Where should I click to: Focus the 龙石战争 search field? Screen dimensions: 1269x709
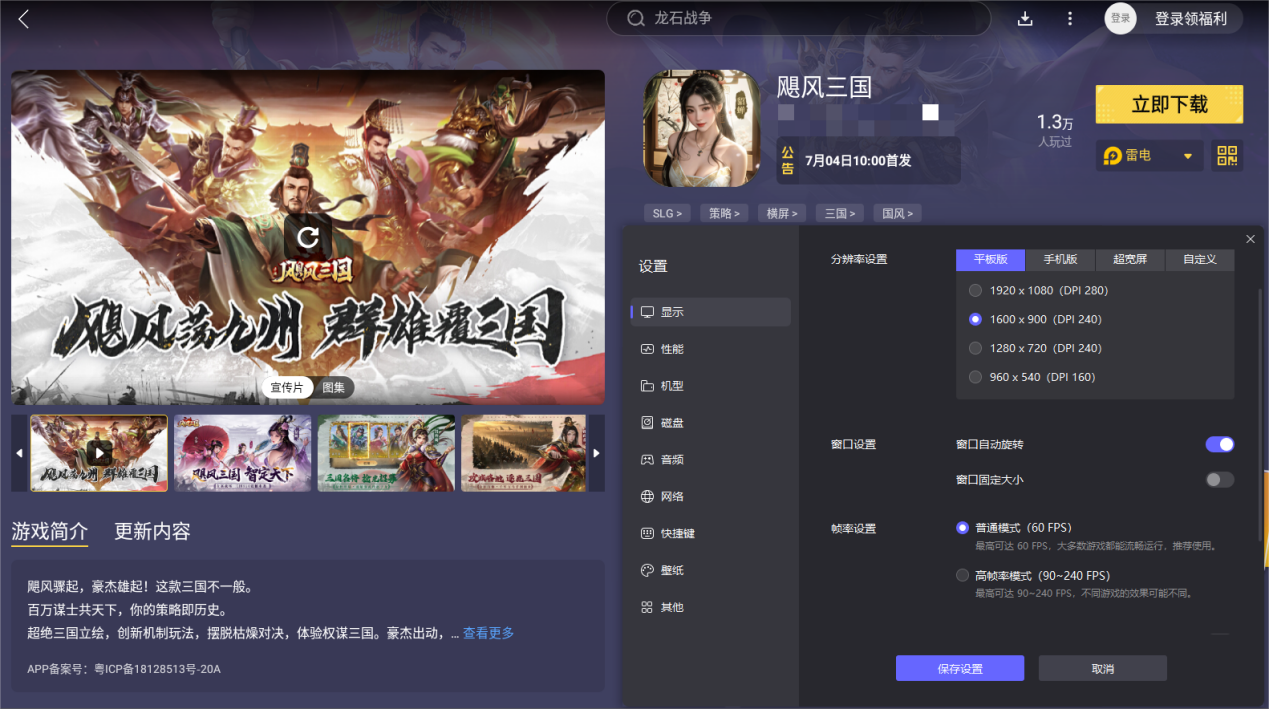coord(798,18)
